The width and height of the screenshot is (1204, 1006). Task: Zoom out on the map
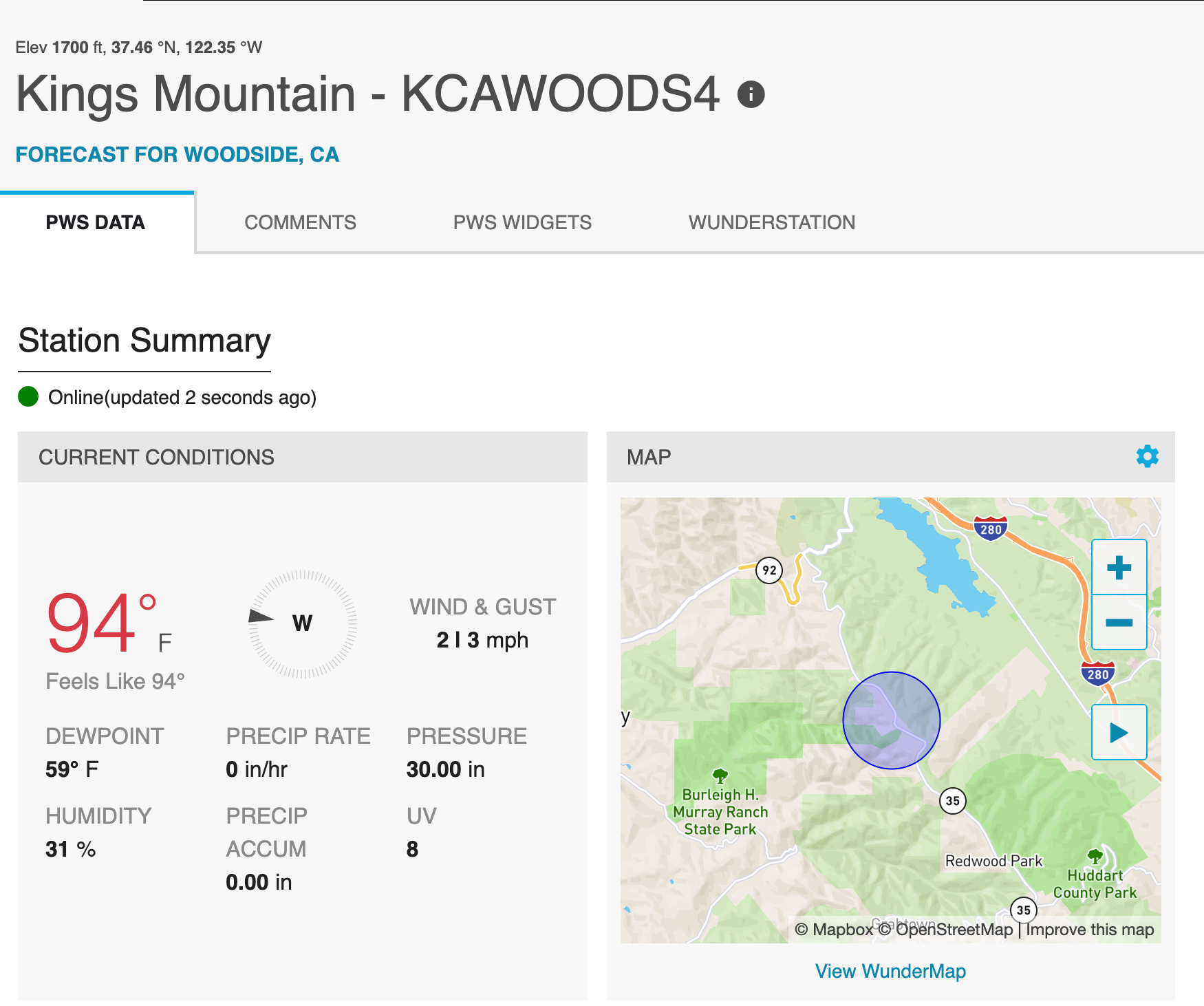point(1119,623)
